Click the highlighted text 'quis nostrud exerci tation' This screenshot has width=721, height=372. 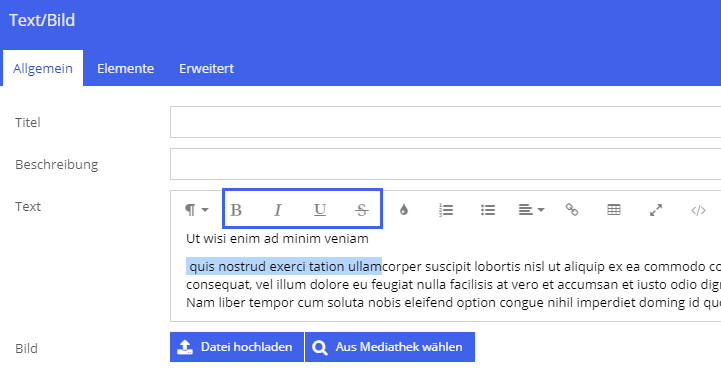point(268,266)
